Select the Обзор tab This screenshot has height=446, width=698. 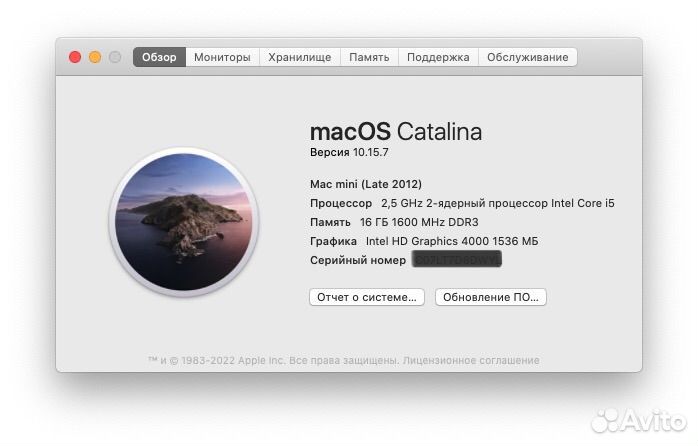pyautogui.click(x=159, y=57)
